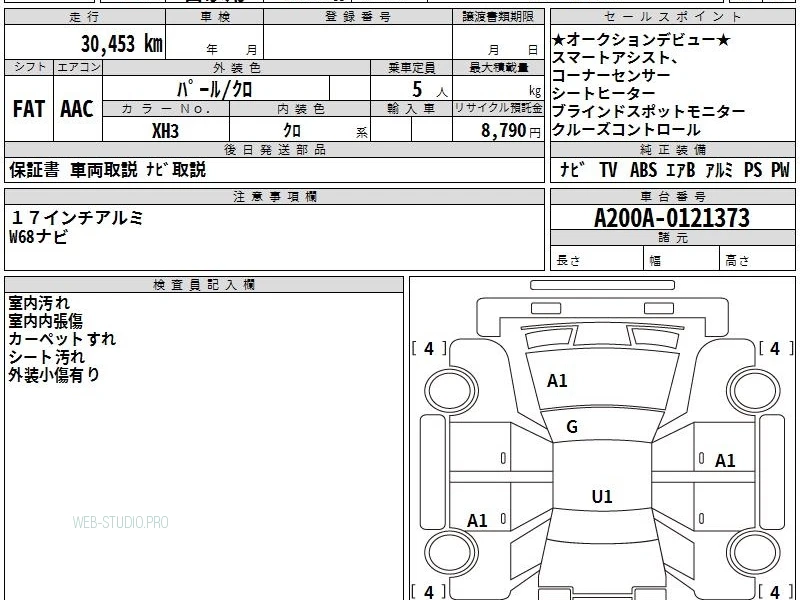Image resolution: width=800 pixels, height=600 pixels.
Task: Select the note "W68ナビ"
Action: [x=38, y=236]
